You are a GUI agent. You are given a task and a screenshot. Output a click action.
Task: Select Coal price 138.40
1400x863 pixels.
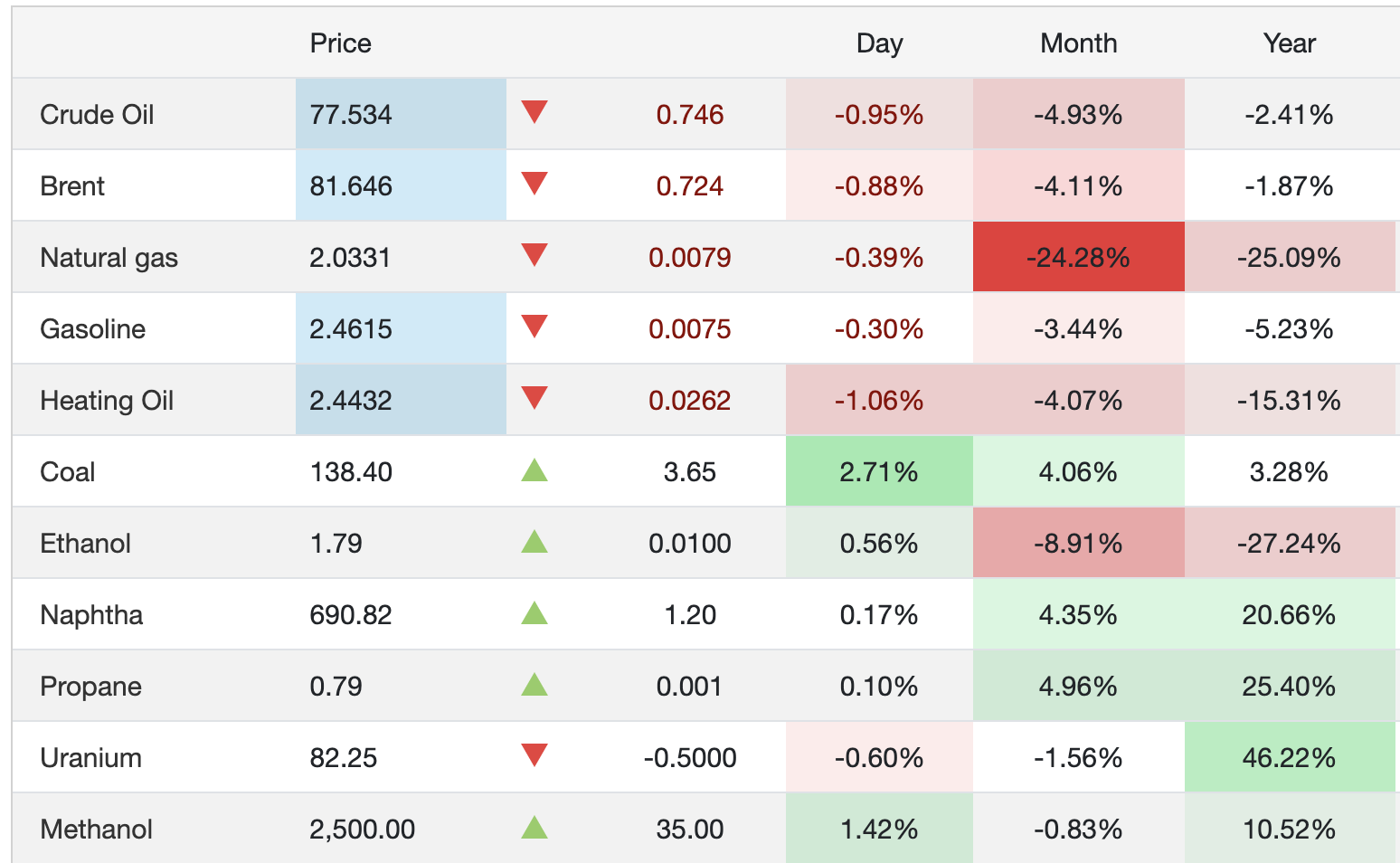coord(351,472)
